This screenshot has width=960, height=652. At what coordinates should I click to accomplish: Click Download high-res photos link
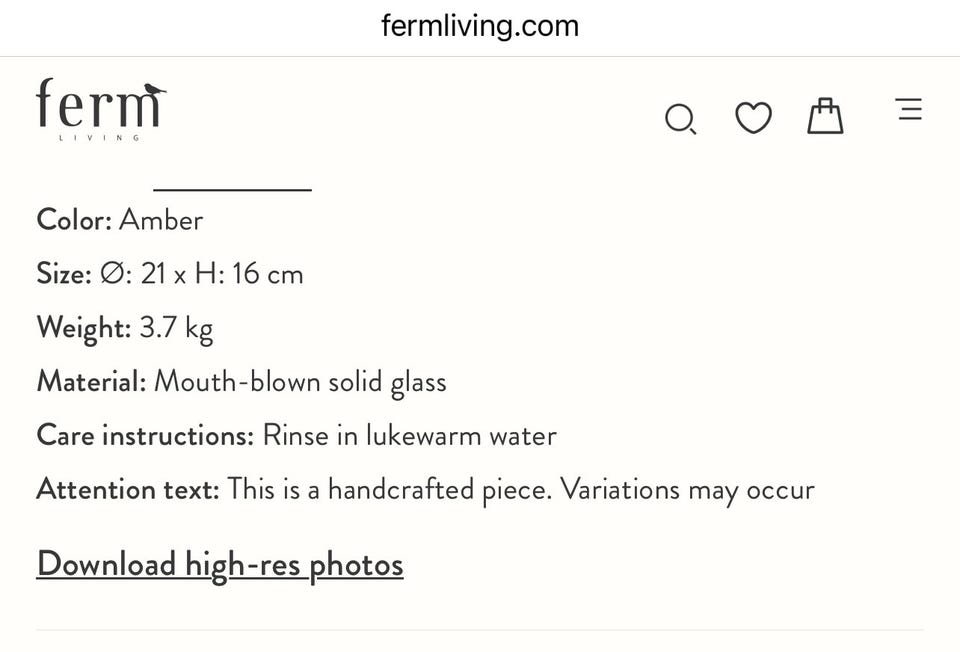220,564
